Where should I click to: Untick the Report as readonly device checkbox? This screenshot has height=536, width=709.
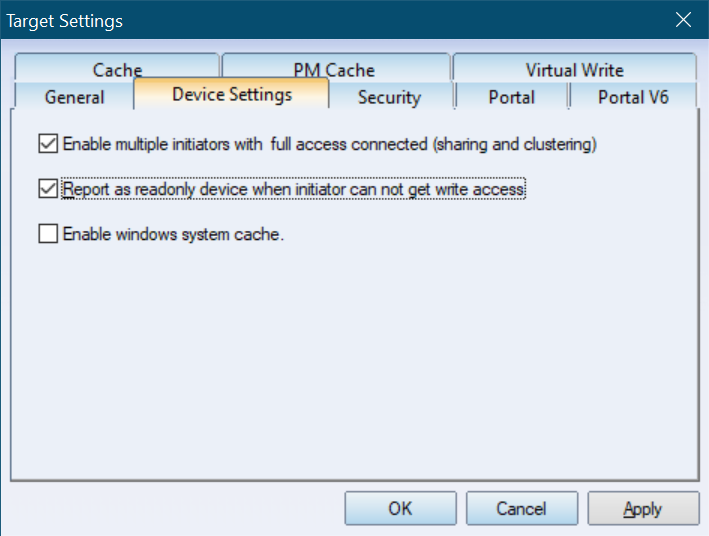[48, 189]
